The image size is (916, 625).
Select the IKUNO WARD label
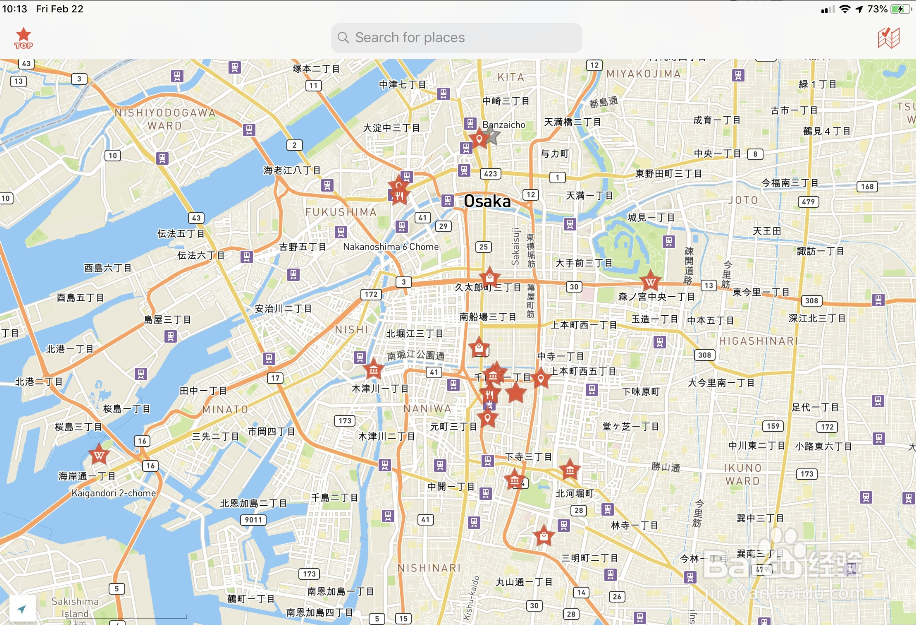point(743,474)
